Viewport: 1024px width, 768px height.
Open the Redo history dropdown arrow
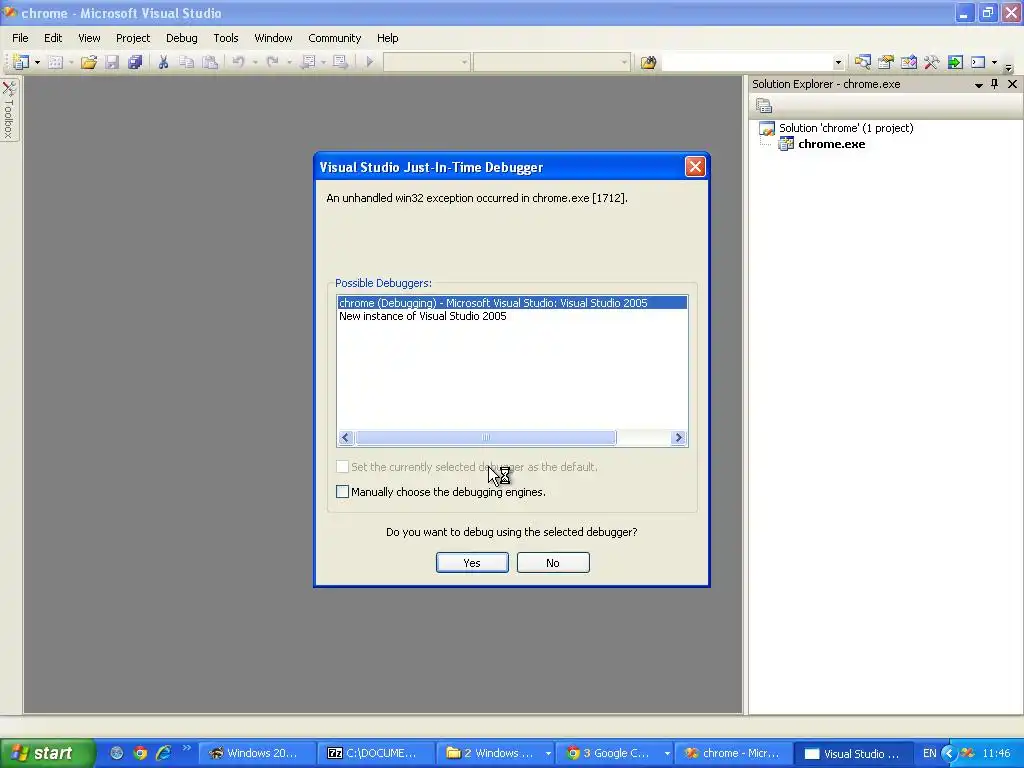[x=289, y=63]
